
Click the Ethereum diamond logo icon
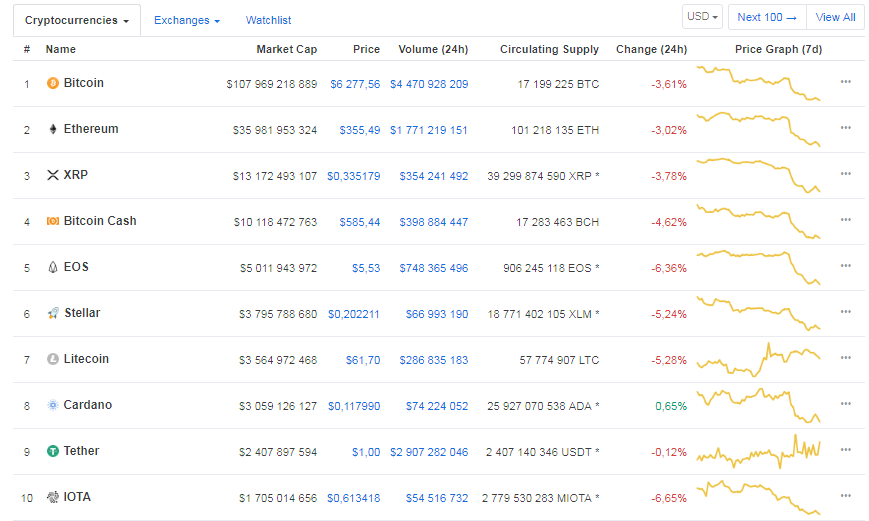[x=53, y=129]
